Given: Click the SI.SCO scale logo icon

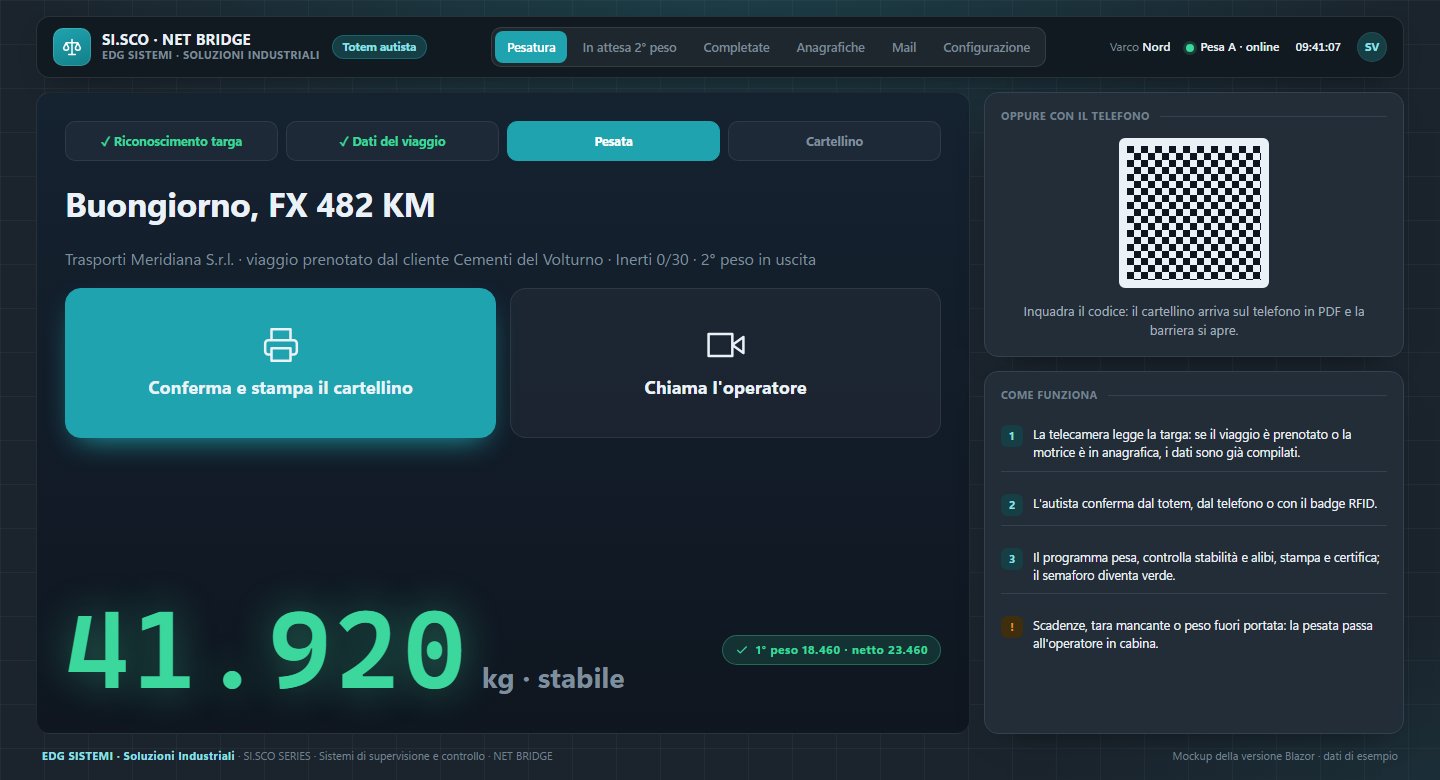Looking at the screenshot, I should tap(71, 47).
